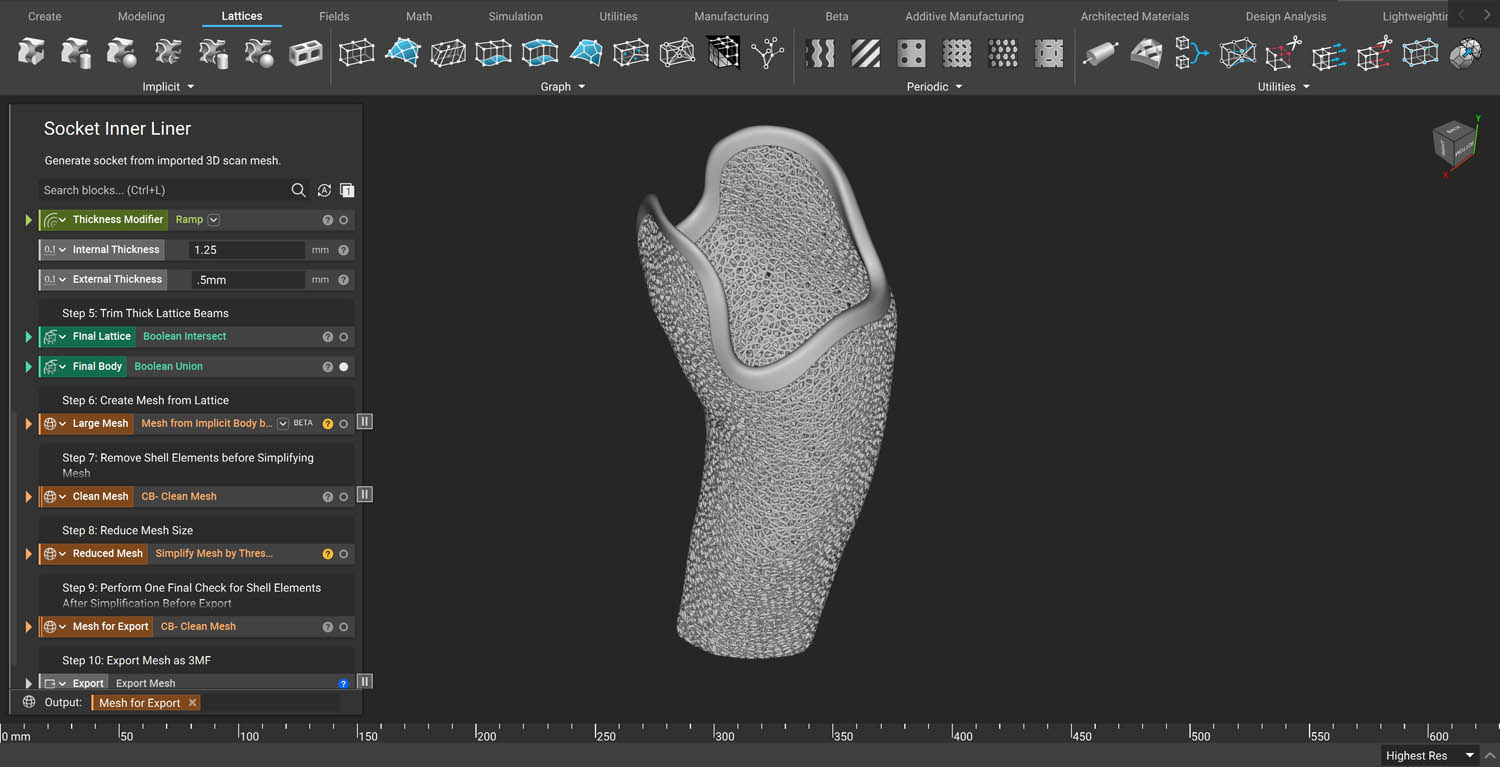Click the search magnifier in the blocks field
This screenshot has width=1500, height=767.
298,190
